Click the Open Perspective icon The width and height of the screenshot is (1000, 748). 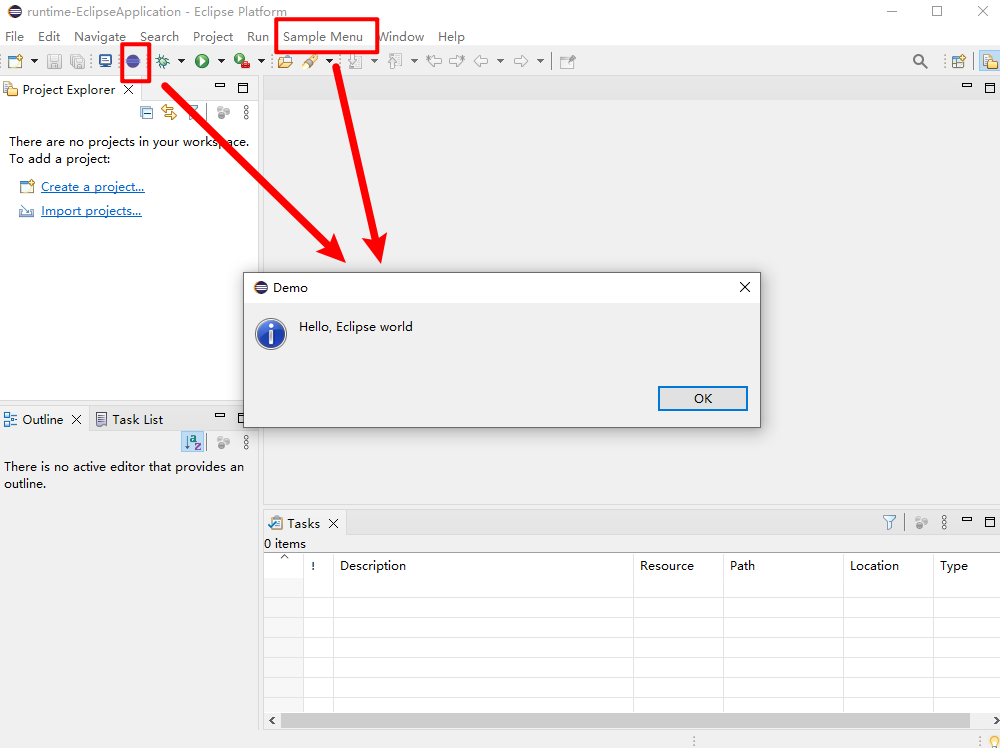tap(959, 61)
